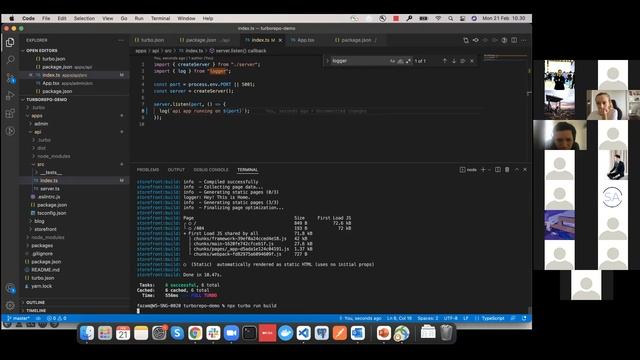Collapse the api folder
The height and width of the screenshot is (360, 640).
point(38,132)
